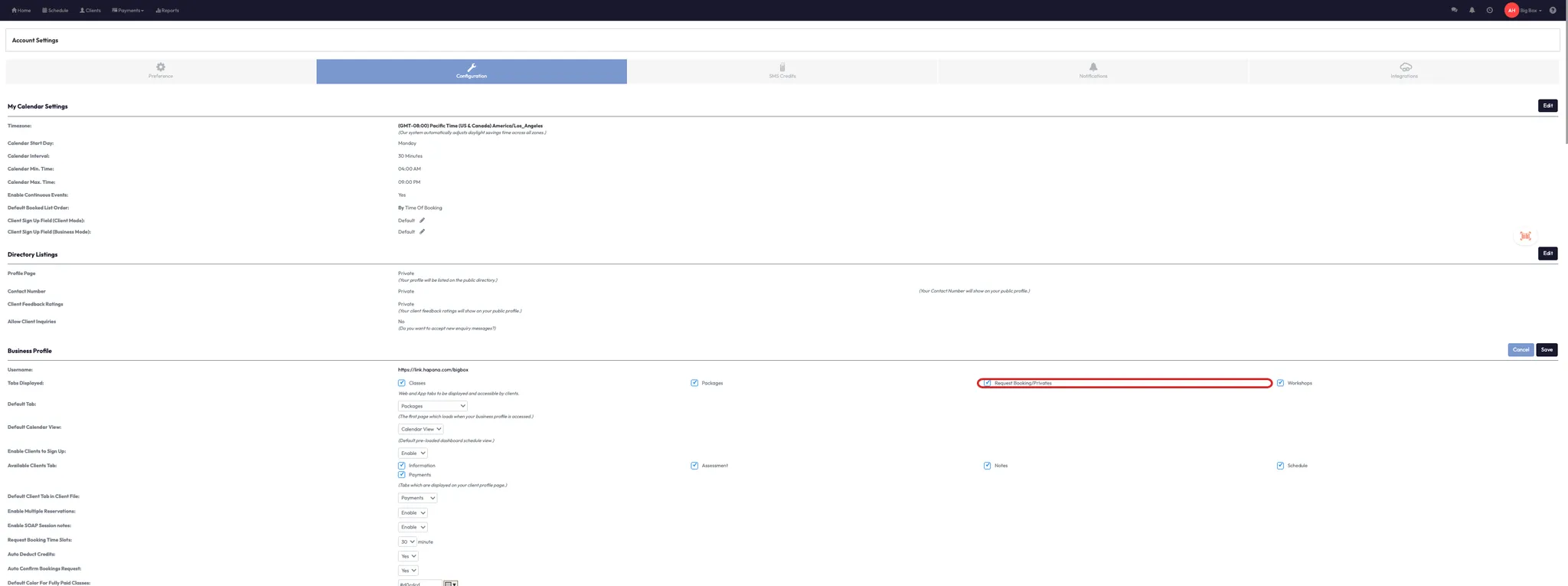Toggle the Request Booking/Privates checkbox
Viewport: 1568px width, 586px height.
[x=988, y=383]
